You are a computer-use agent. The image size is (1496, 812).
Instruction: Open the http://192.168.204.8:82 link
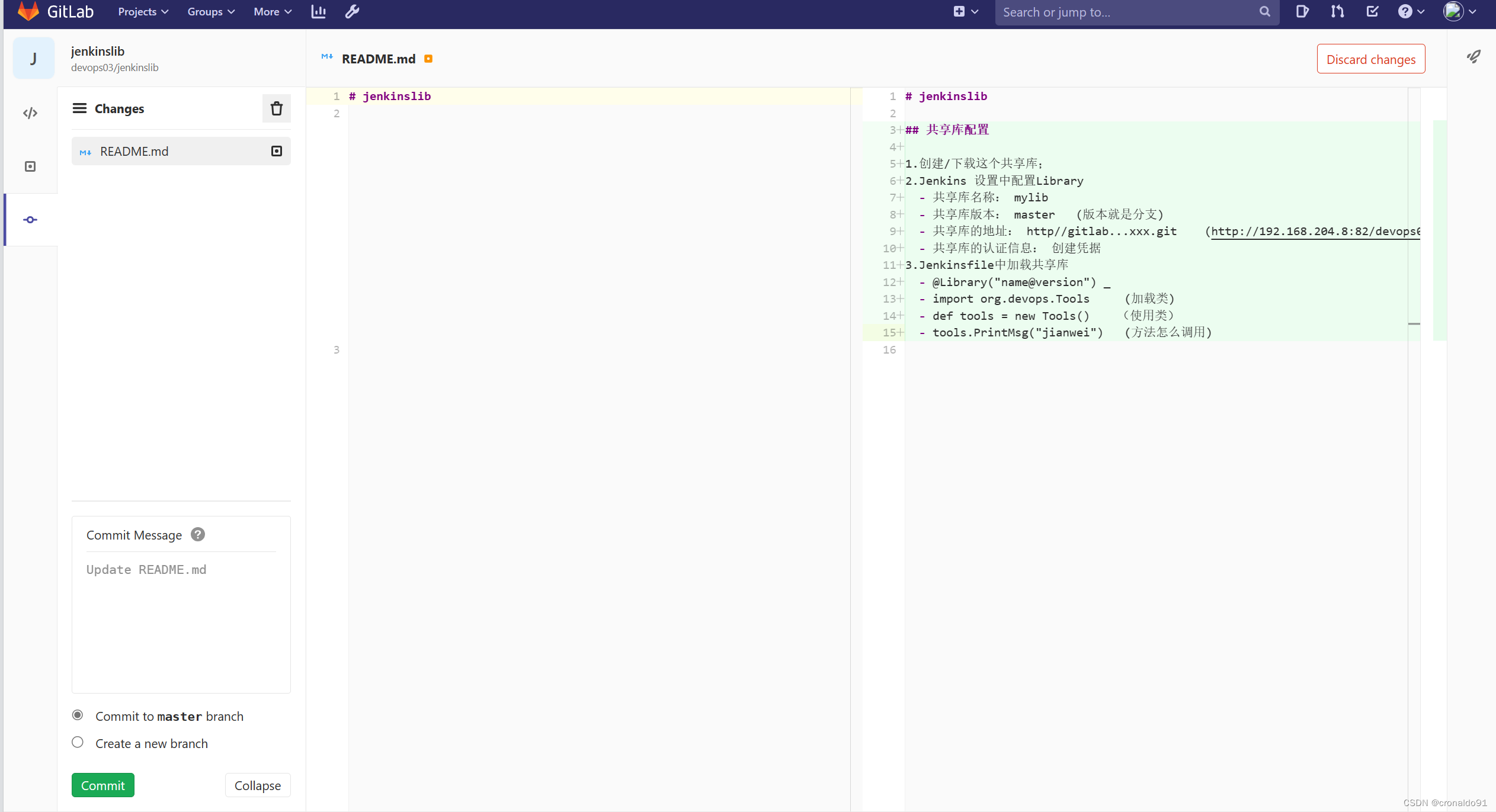pyautogui.click(x=1315, y=232)
